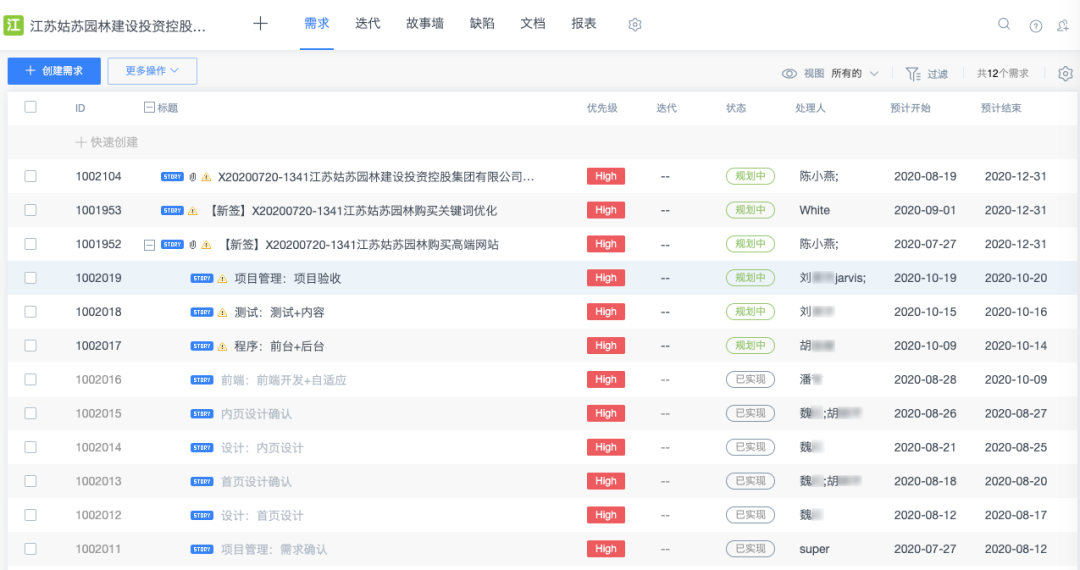Click warning icon in row 1002018
Image resolution: width=1080 pixels, height=570 pixels.
222,313
